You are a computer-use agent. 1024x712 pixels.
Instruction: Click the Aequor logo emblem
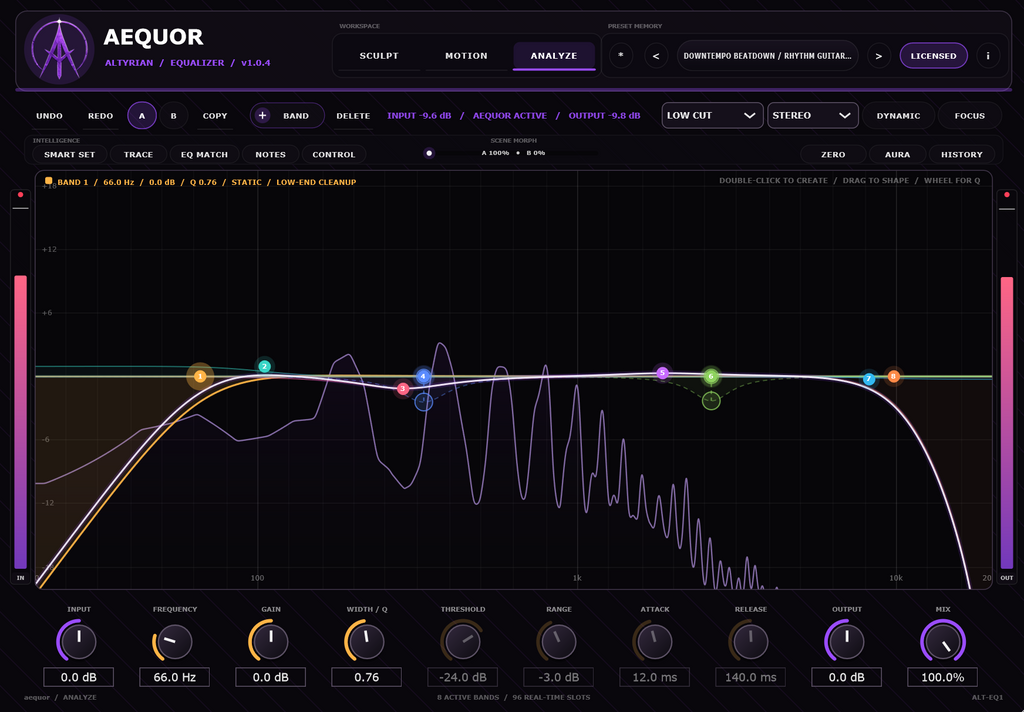[x=59, y=50]
